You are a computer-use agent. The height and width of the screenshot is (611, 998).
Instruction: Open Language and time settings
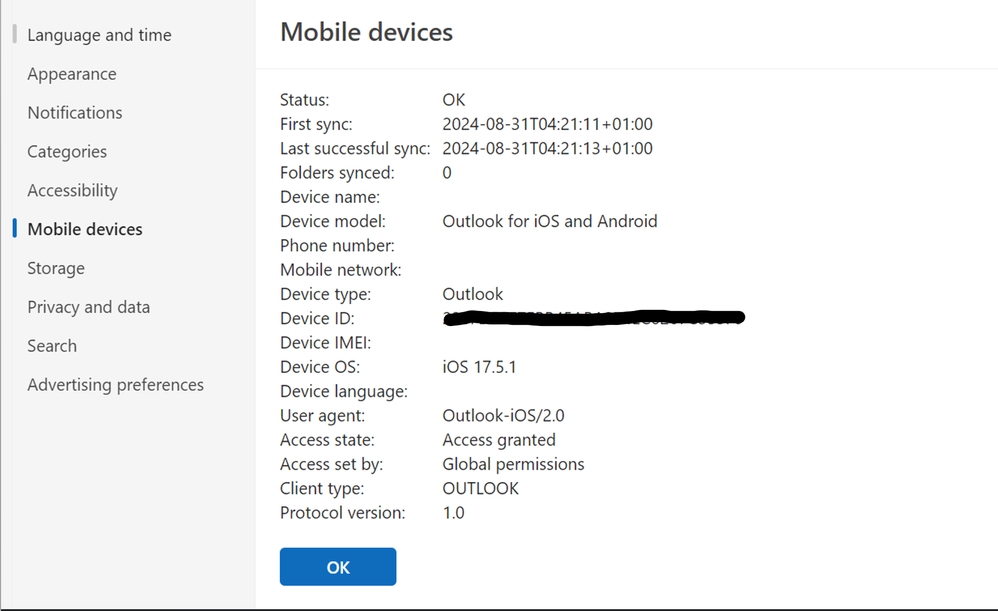click(x=99, y=34)
